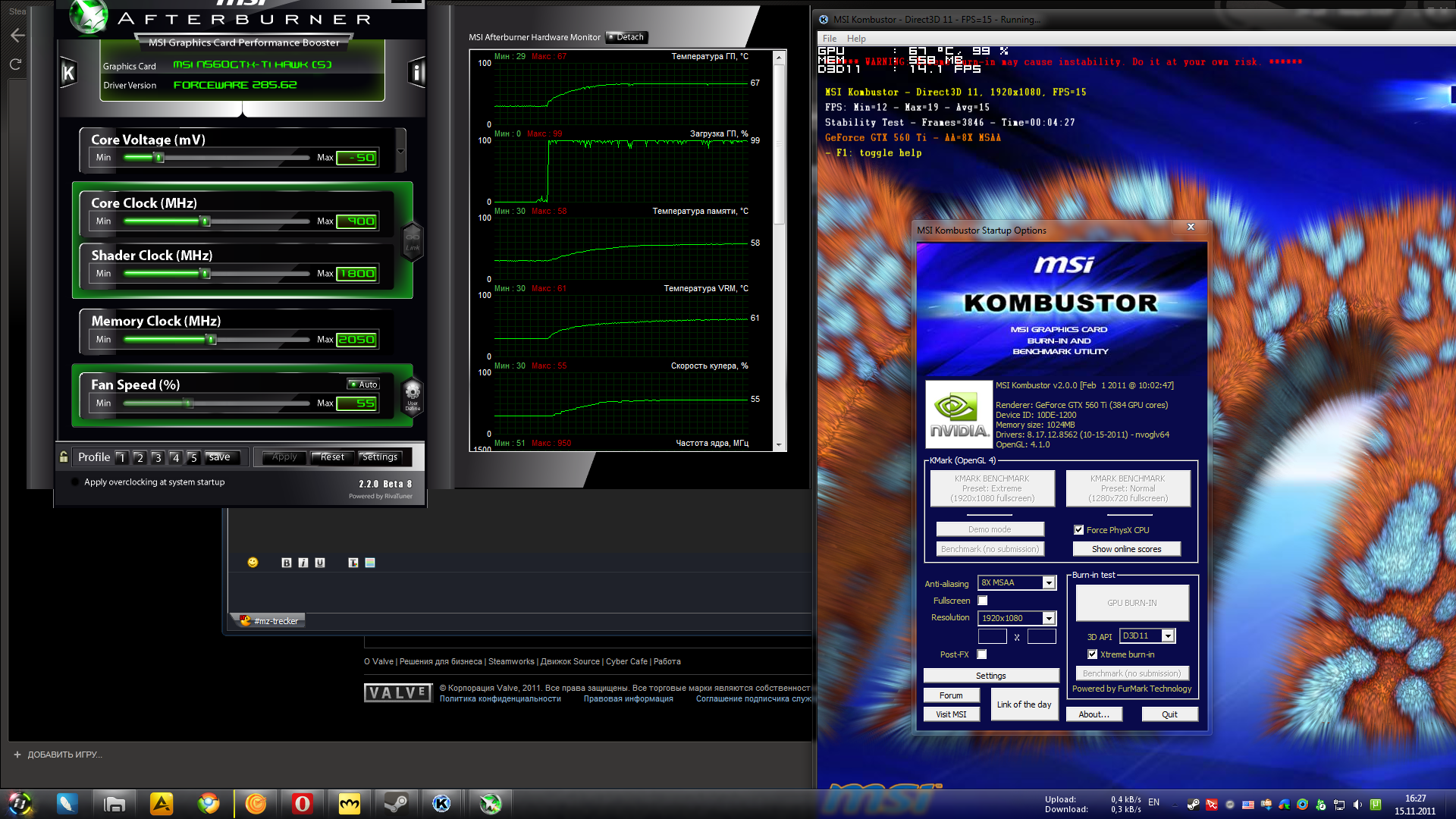Enable Apply overclocking at system startup
Screen dimensions: 1456x819
point(75,482)
